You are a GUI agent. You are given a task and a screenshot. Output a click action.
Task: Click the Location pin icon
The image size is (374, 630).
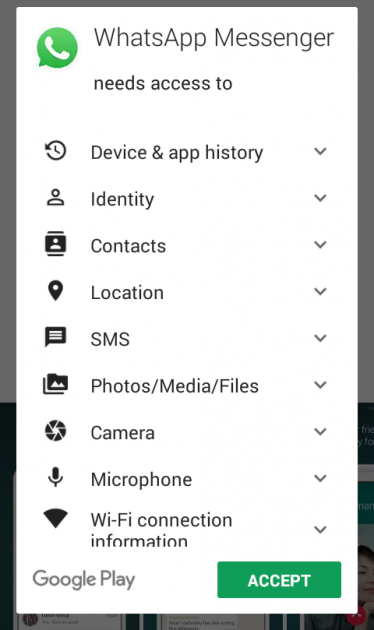[x=55, y=290]
